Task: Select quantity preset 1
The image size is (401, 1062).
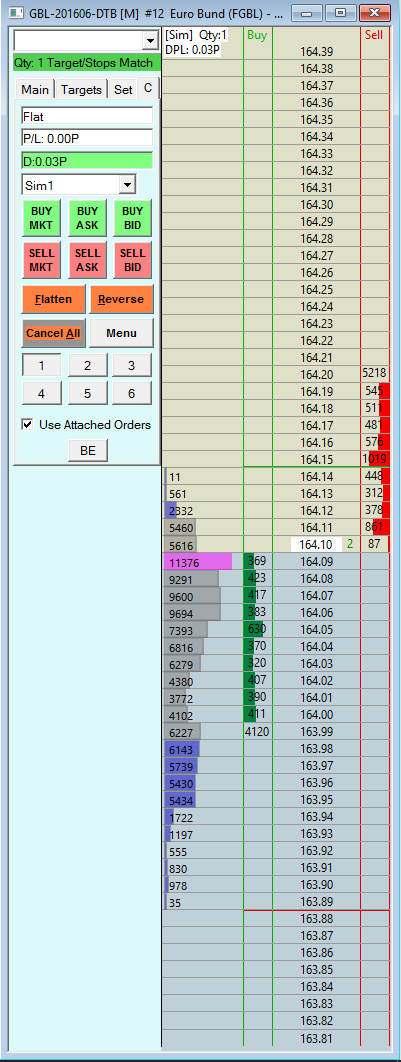Action: [42, 366]
